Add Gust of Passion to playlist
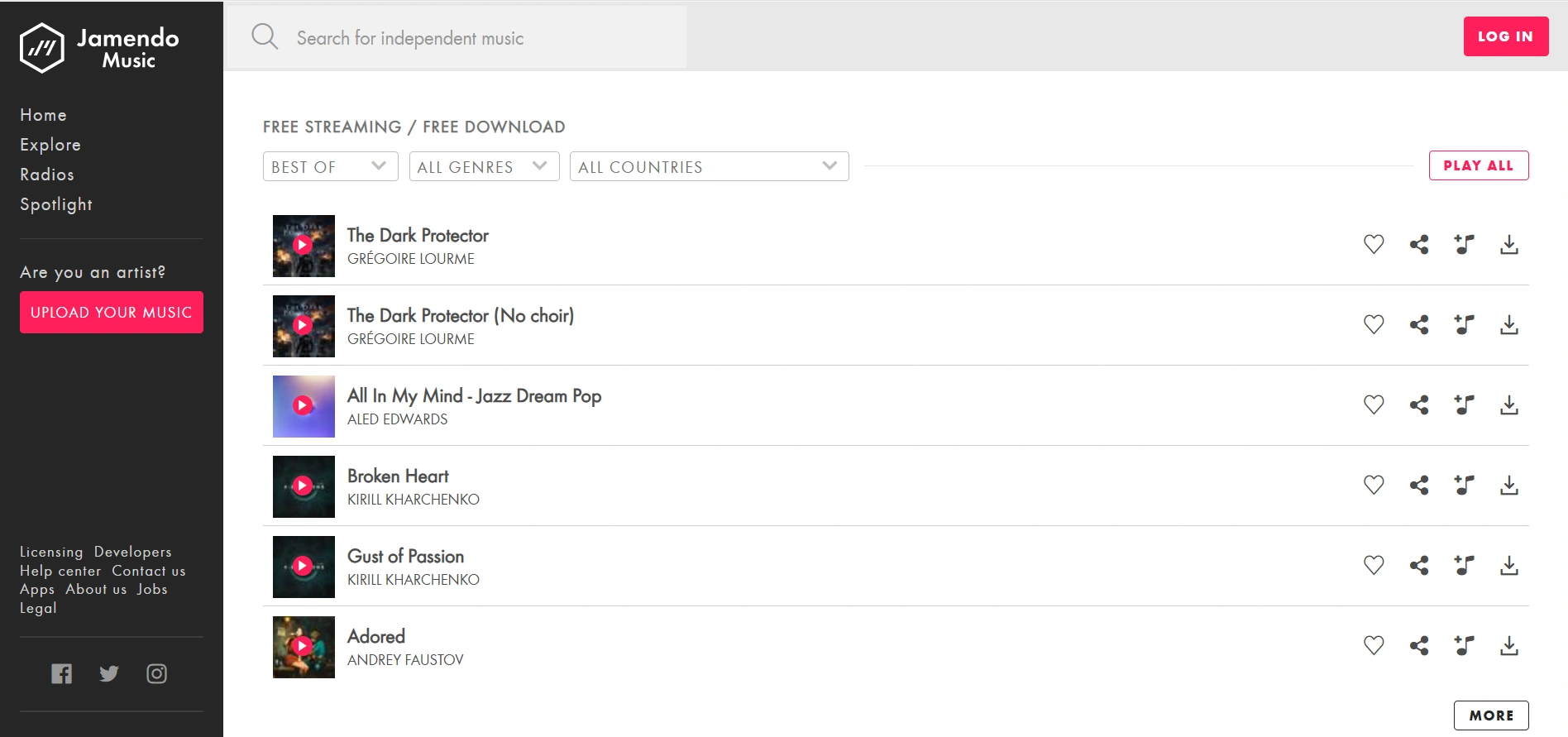Viewport: 1568px width, 737px height. coord(1464,566)
